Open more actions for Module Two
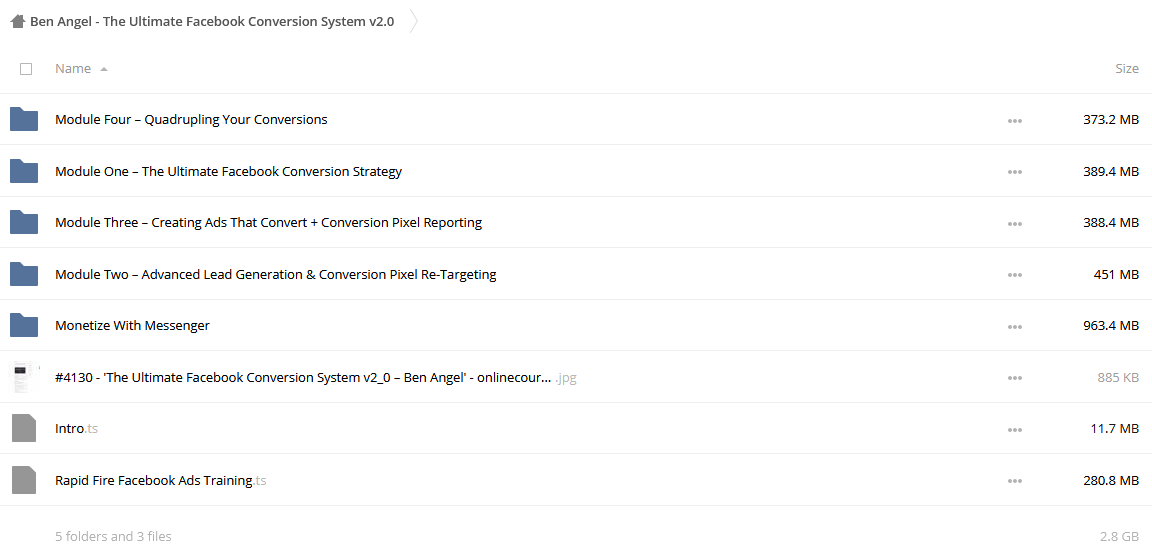 [1015, 275]
